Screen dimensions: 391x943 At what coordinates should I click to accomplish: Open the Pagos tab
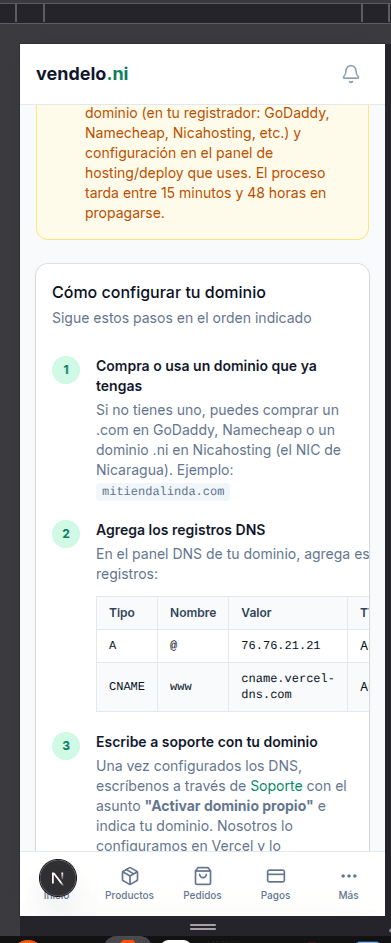pyautogui.click(x=276, y=883)
